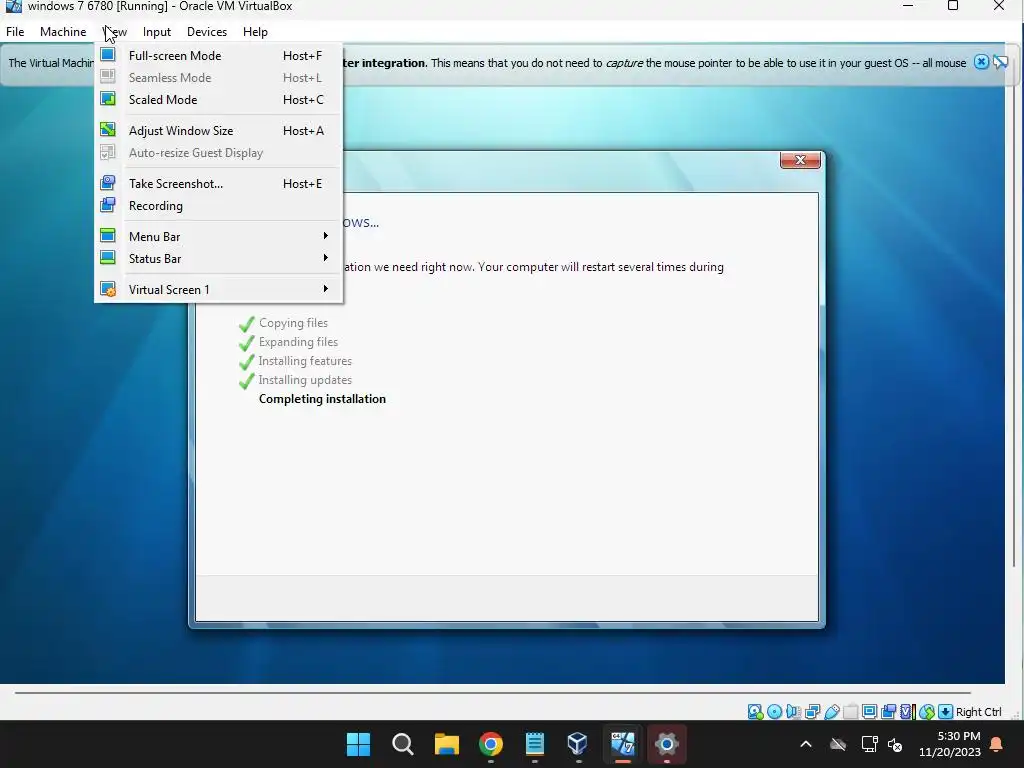Open the File menu
Viewport: 1024px width, 768px height.
pyautogui.click(x=15, y=31)
